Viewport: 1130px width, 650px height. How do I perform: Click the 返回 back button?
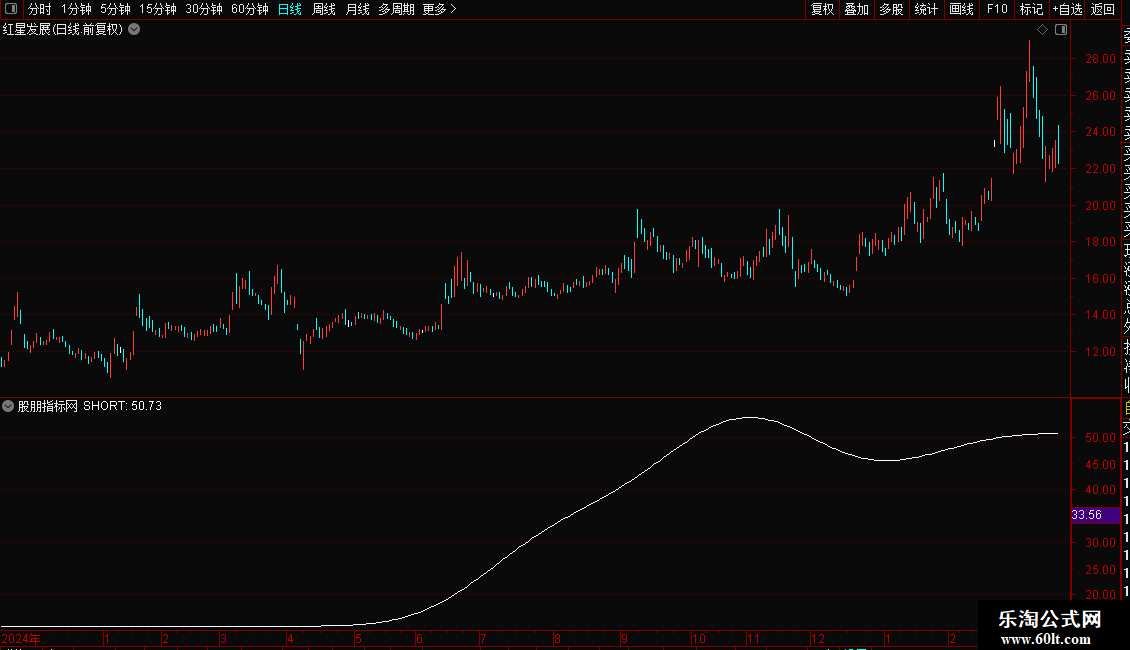1103,9
